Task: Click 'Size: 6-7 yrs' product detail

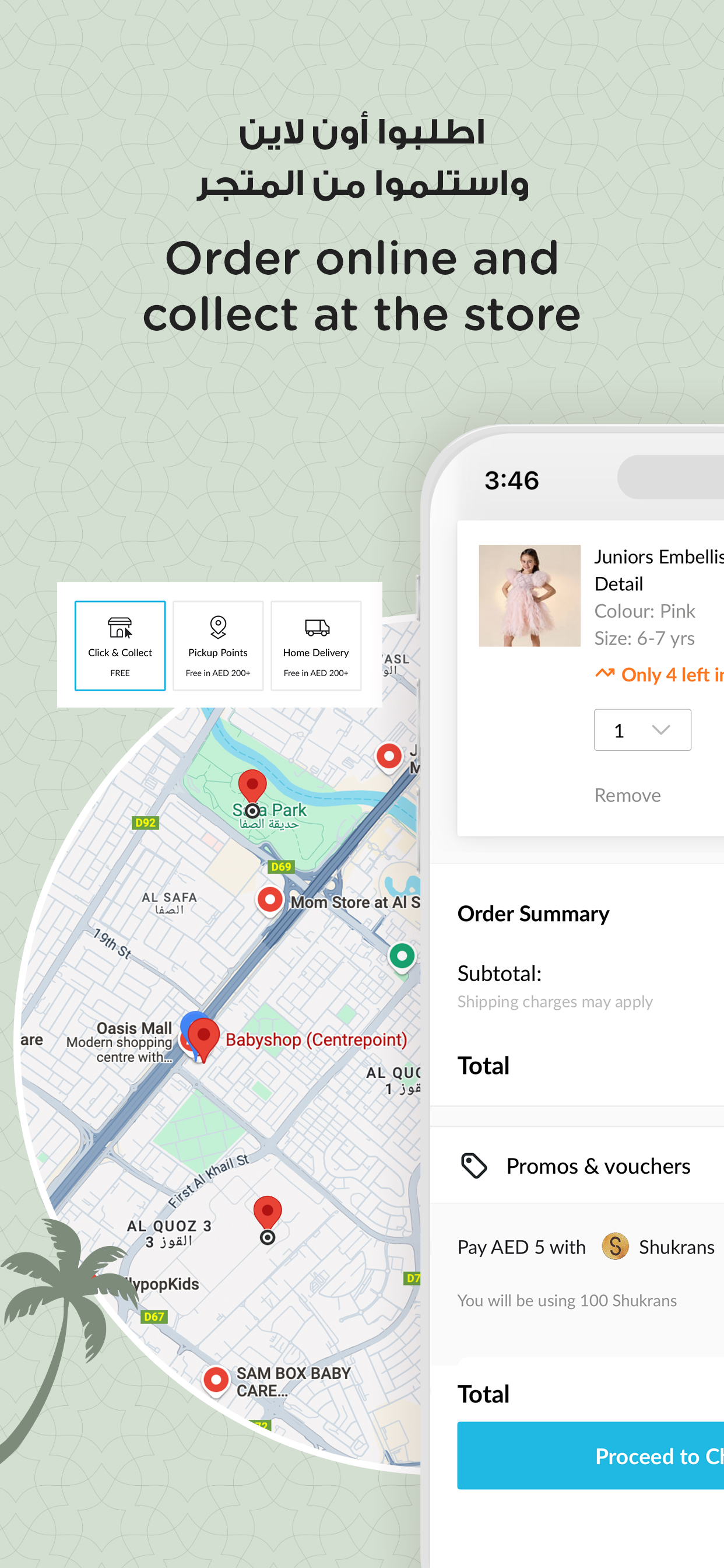Action: click(644, 639)
